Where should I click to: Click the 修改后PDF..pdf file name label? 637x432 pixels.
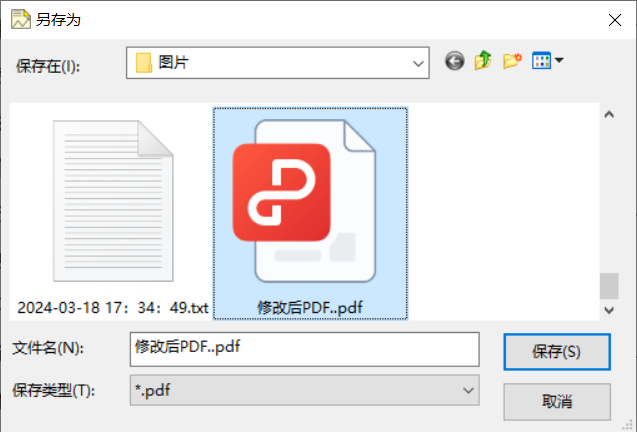point(310,308)
